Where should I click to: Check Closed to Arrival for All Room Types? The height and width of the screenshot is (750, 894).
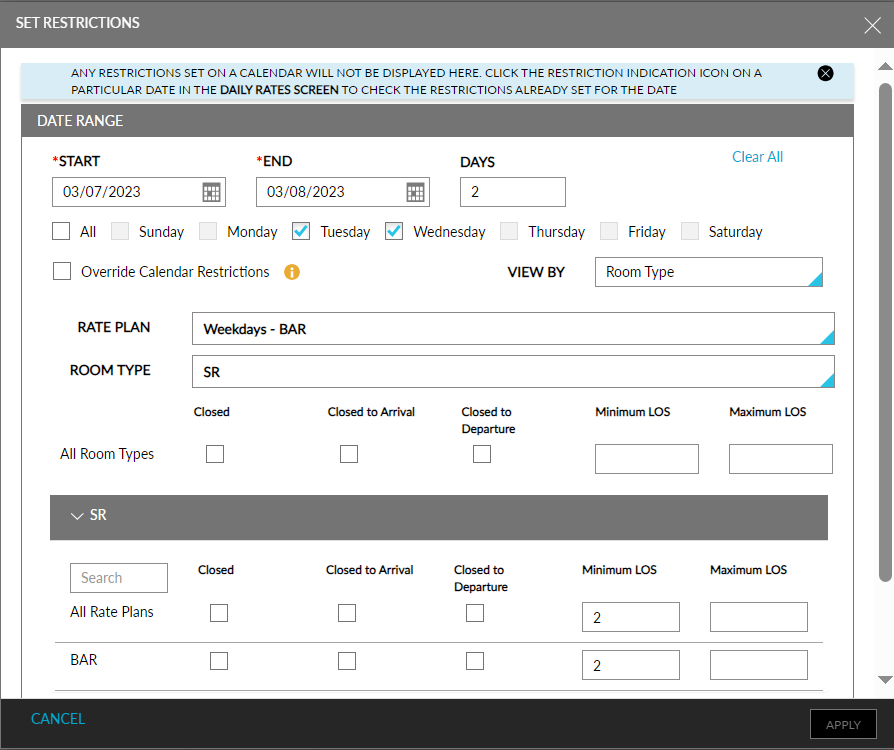coord(349,454)
